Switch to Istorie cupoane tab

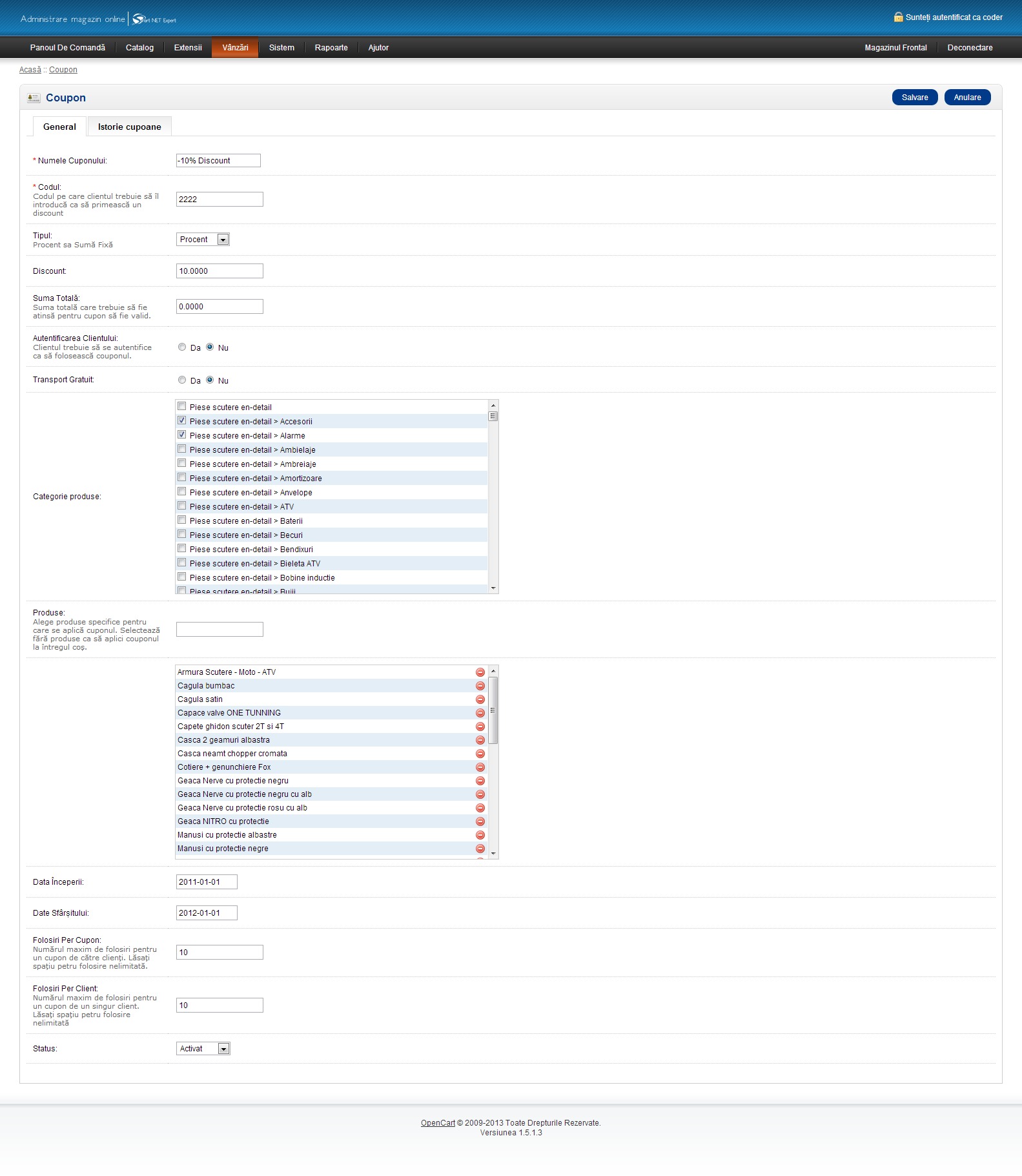coord(129,127)
